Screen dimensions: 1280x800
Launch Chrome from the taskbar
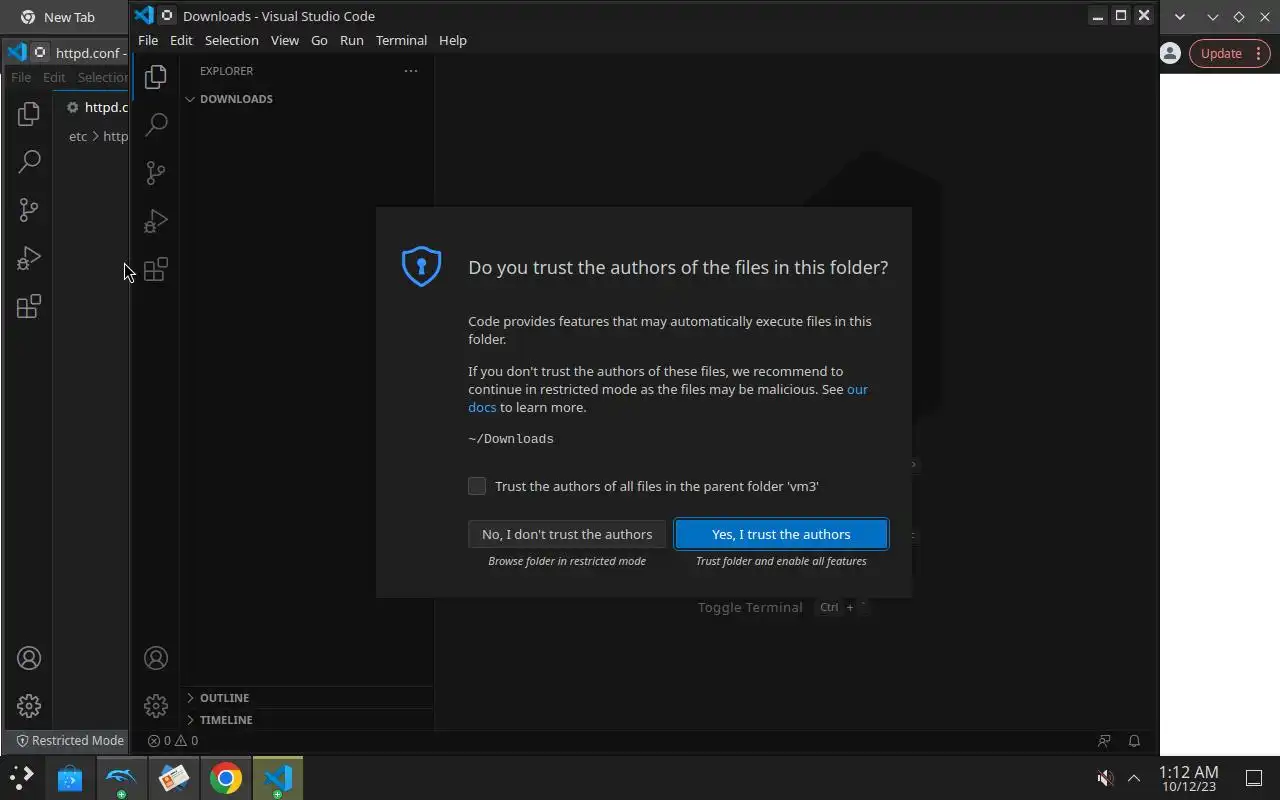point(225,778)
